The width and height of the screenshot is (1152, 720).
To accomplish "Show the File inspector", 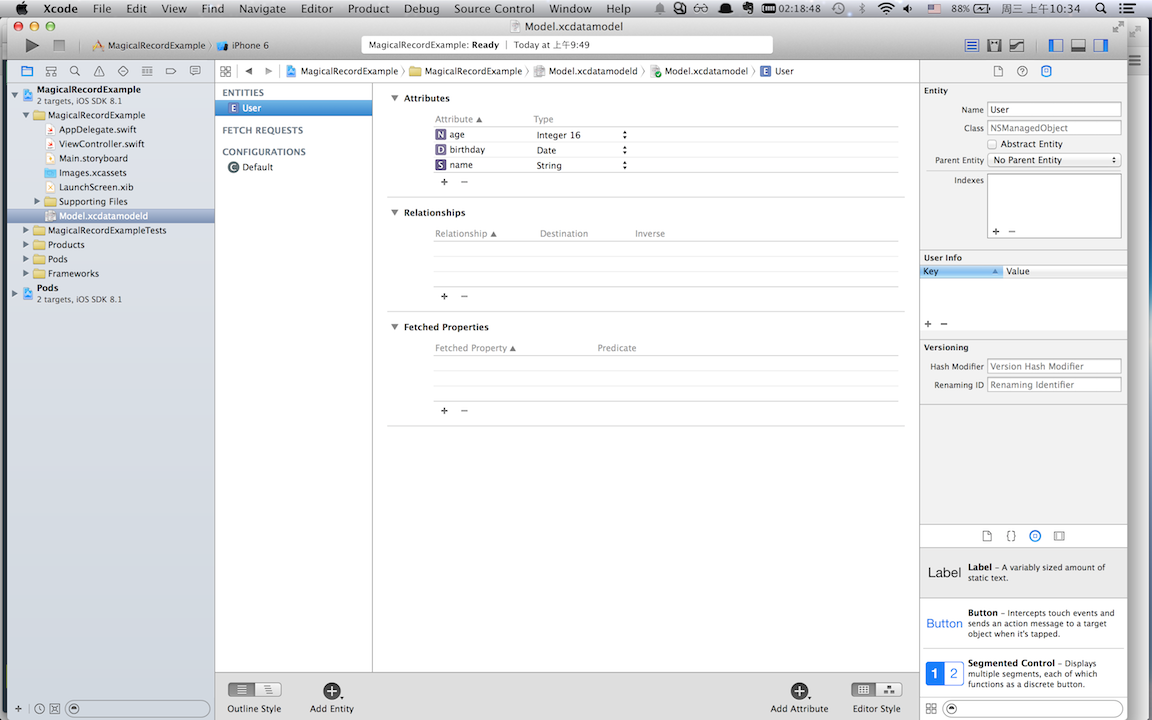I will (x=998, y=71).
